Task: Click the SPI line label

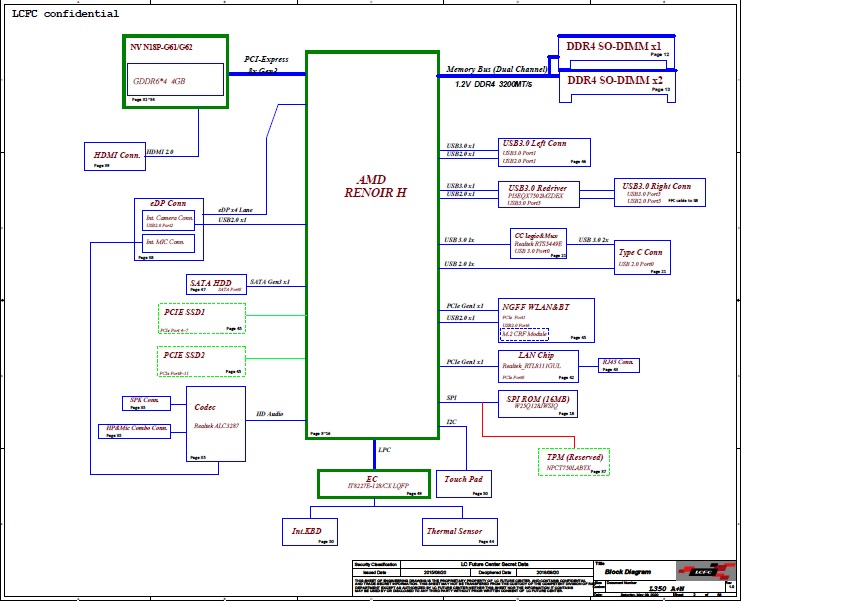Action: point(452,398)
